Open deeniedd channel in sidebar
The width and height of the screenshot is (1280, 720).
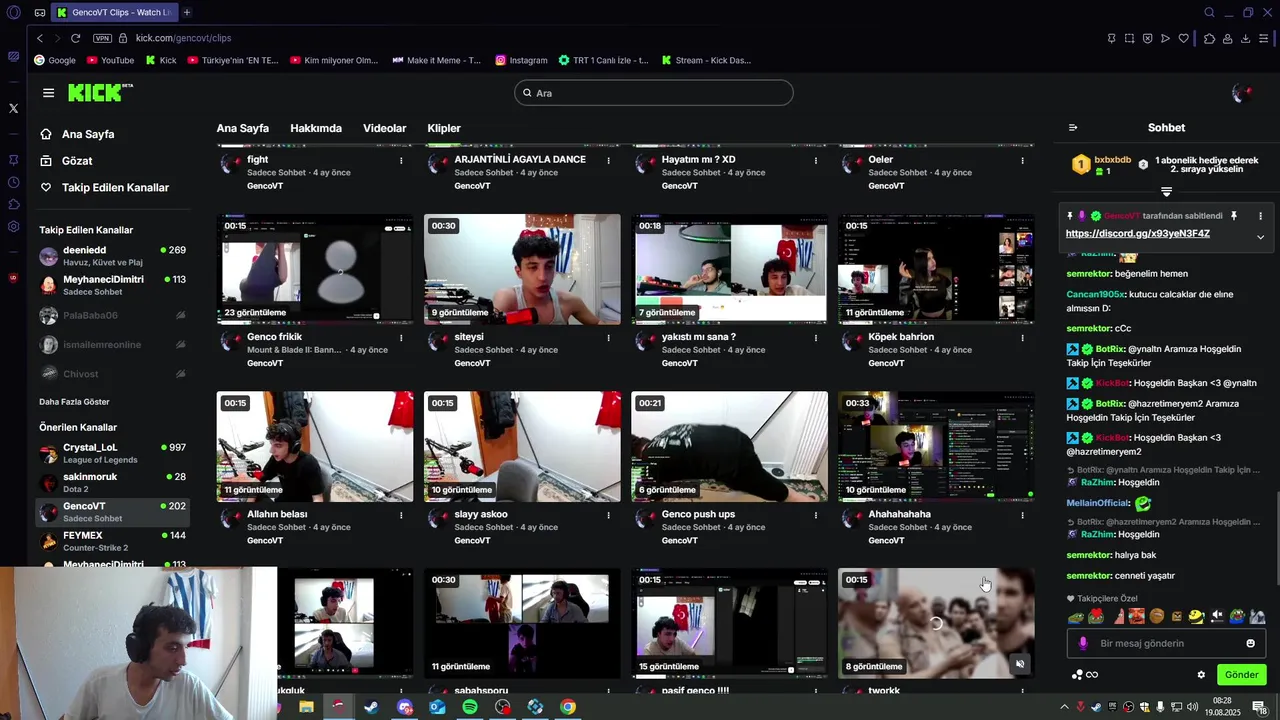click(x=112, y=255)
